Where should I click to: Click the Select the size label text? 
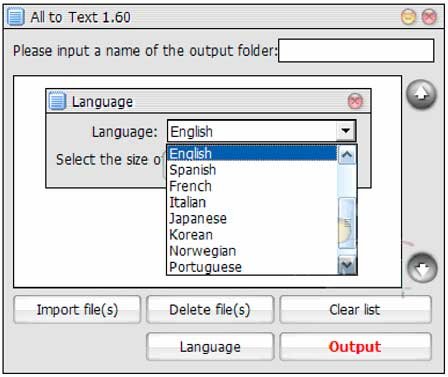109,159
